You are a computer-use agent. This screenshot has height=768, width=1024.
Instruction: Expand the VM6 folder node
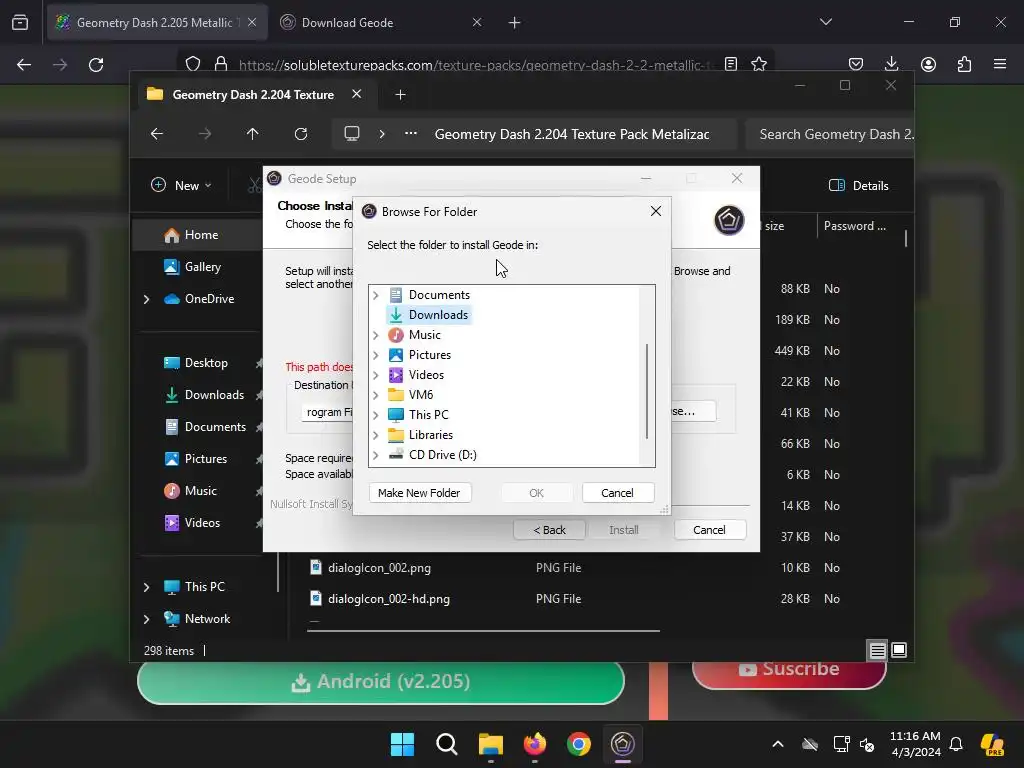pyautogui.click(x=376, y=395)
